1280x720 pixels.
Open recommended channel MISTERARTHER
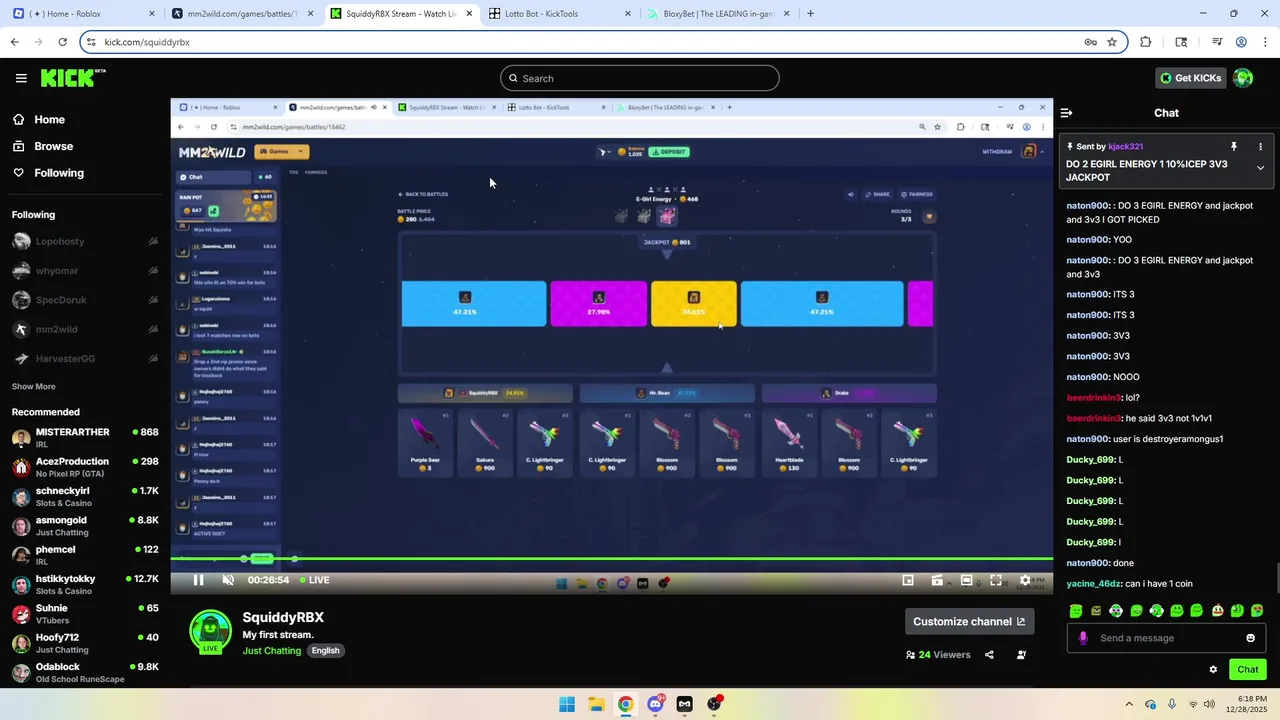[85, 438]
